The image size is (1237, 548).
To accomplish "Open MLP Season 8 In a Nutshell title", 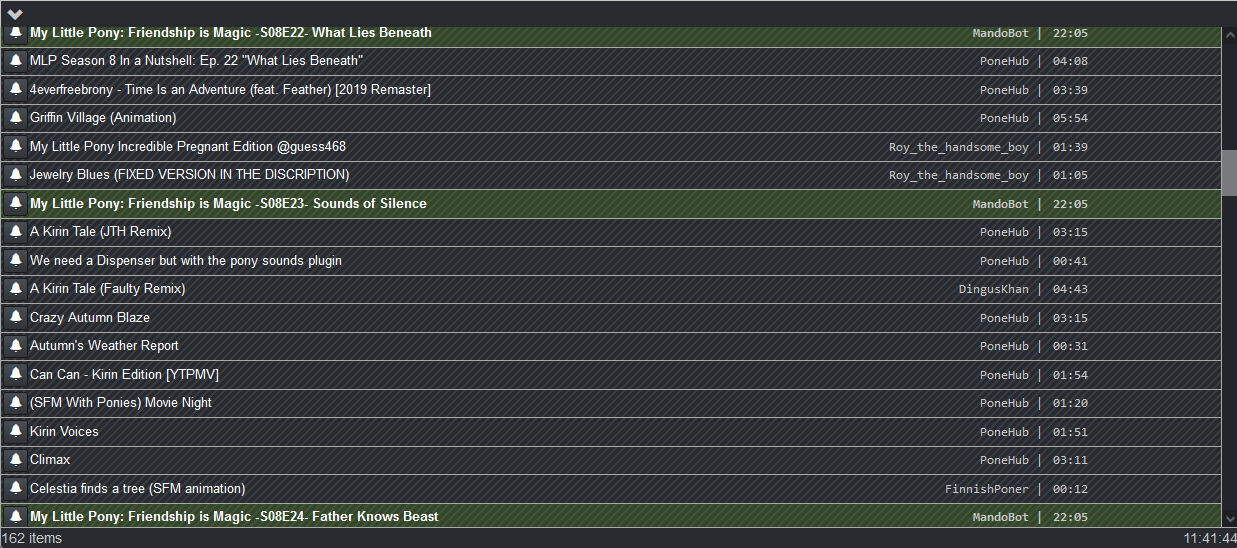I will coord(196,60).
